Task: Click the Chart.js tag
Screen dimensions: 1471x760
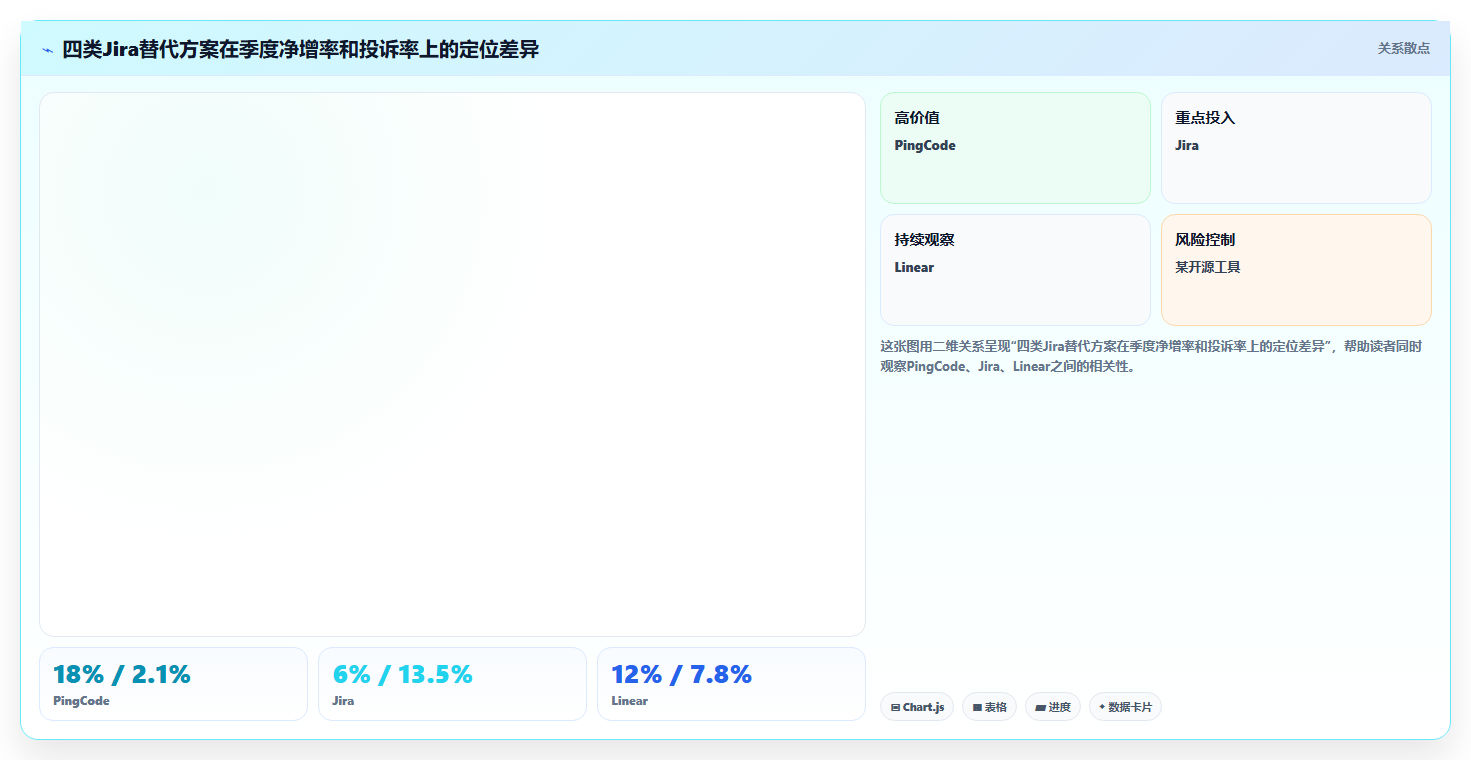Action: (x=917, y=707)
